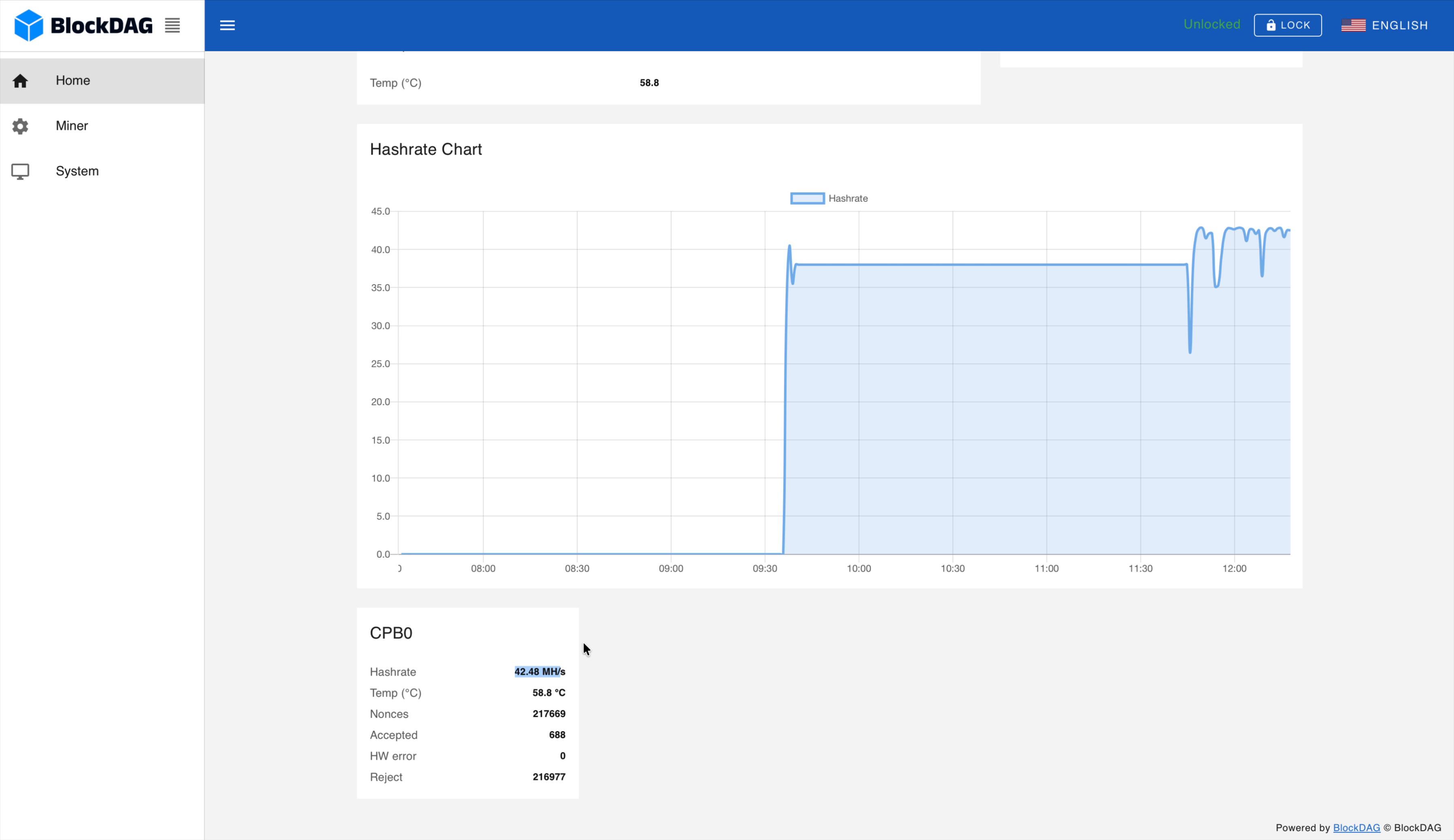Click the System monitor icon

click(20, 171)
